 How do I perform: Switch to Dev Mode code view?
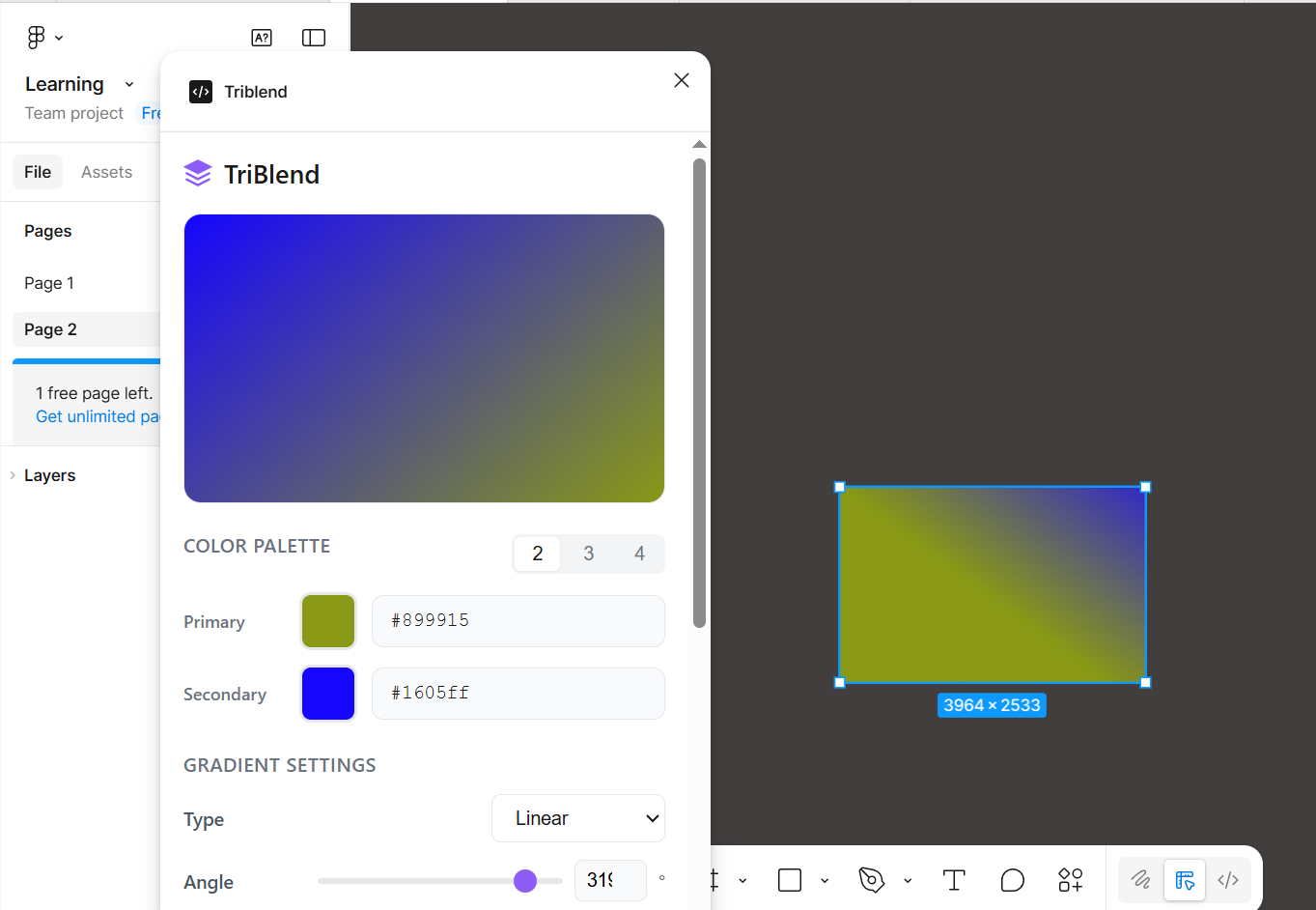1228,880
